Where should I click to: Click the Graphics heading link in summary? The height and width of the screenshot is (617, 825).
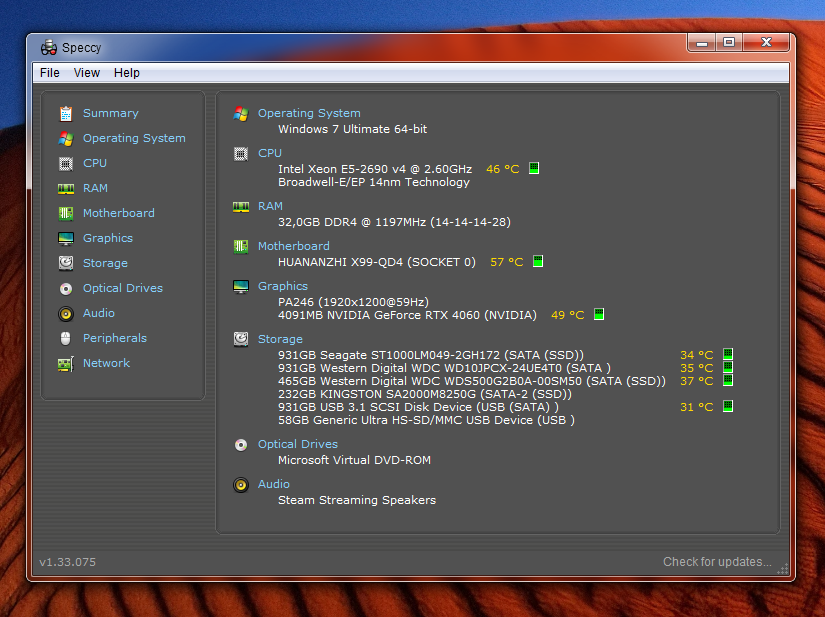[x=283, y=286]
